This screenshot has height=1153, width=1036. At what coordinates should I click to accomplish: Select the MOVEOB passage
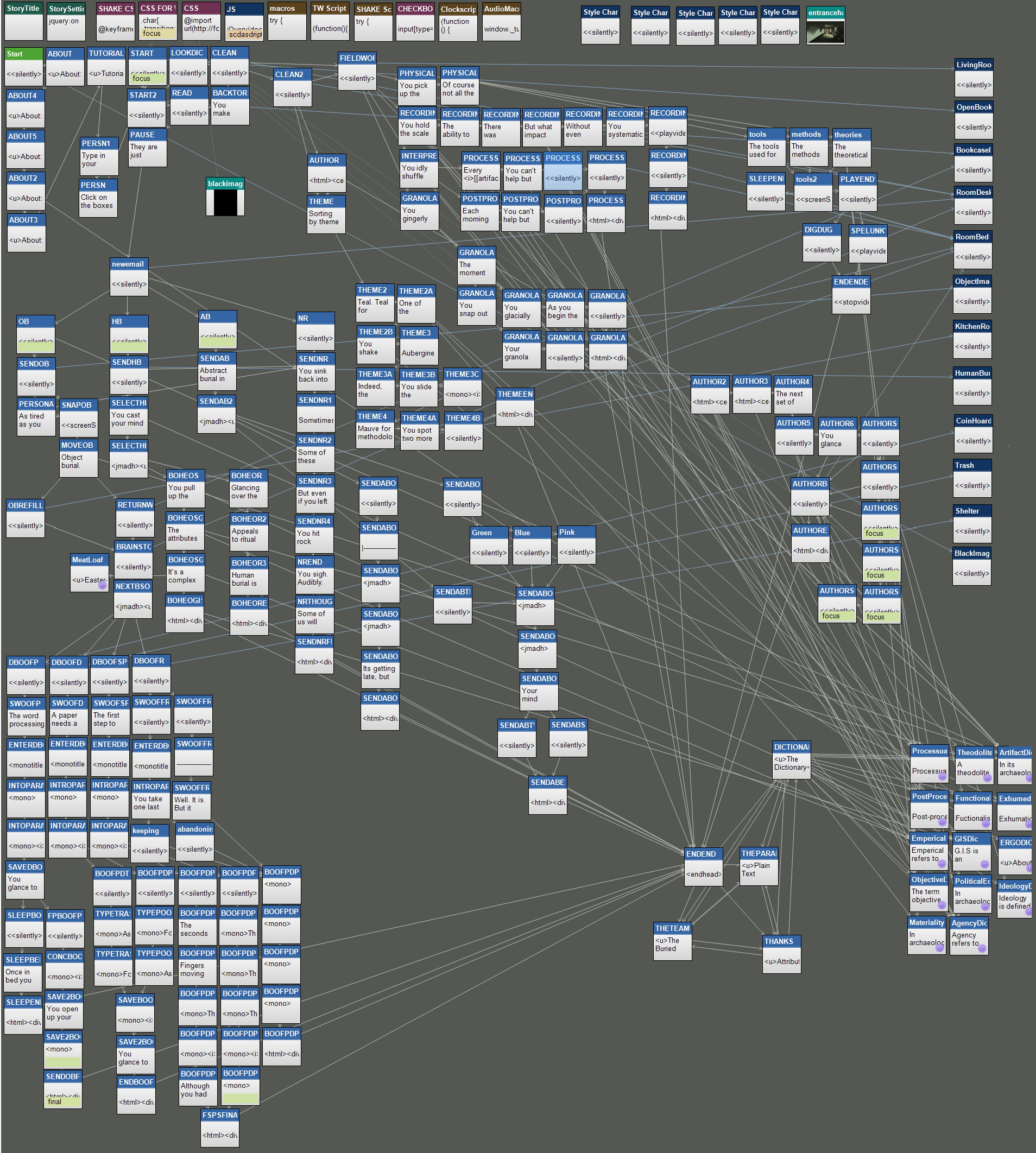(x=79, y=458)
